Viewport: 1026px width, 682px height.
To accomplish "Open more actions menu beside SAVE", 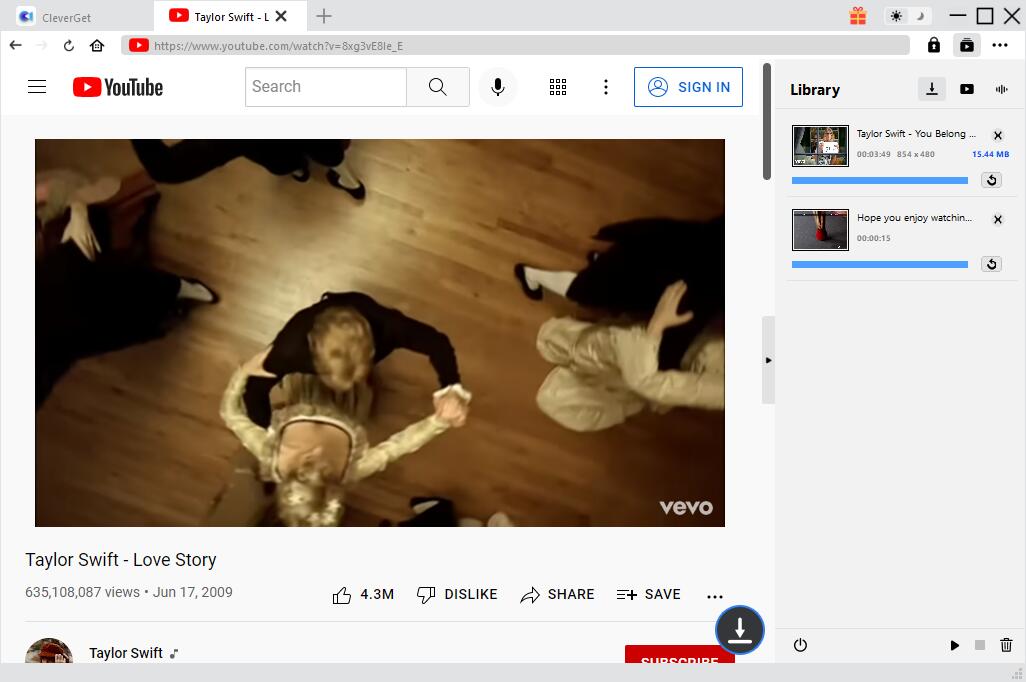I will pos(714,596).
